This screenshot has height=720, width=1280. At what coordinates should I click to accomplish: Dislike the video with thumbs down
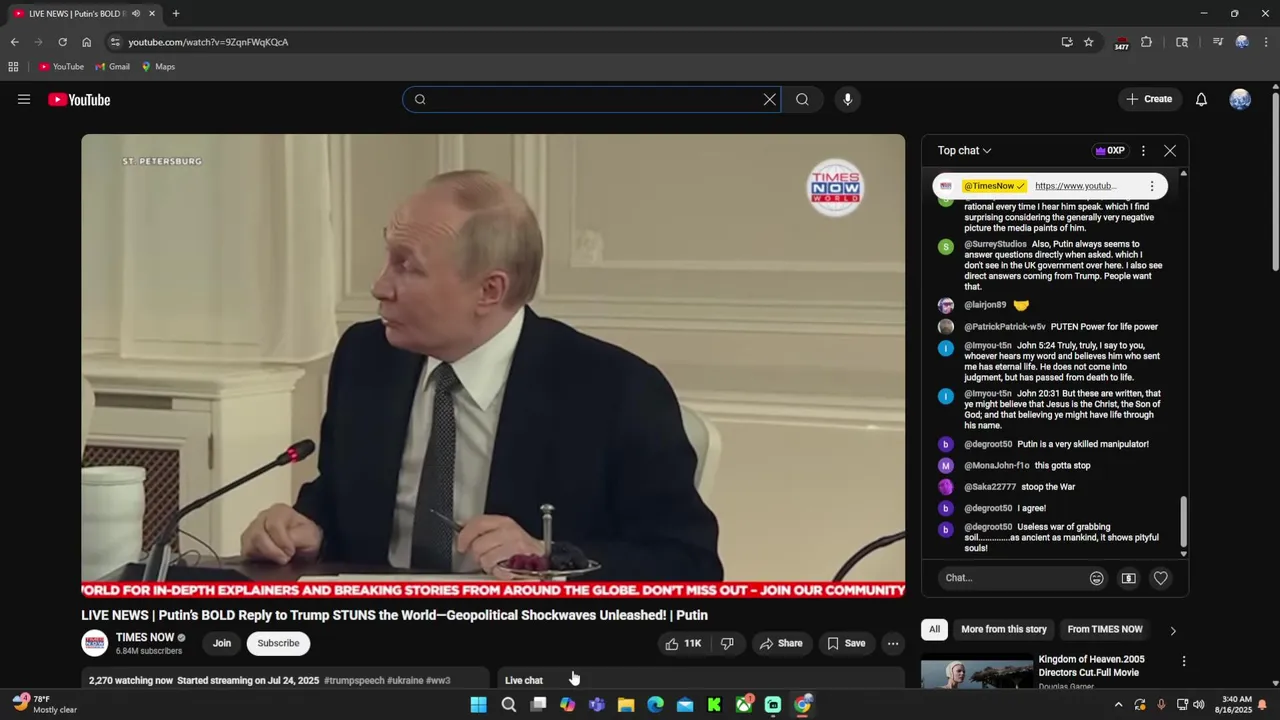coord(728,643)
